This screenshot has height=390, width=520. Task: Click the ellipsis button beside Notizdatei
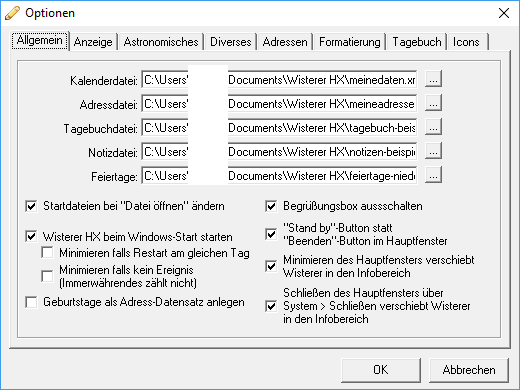click(x=433, y=151)
